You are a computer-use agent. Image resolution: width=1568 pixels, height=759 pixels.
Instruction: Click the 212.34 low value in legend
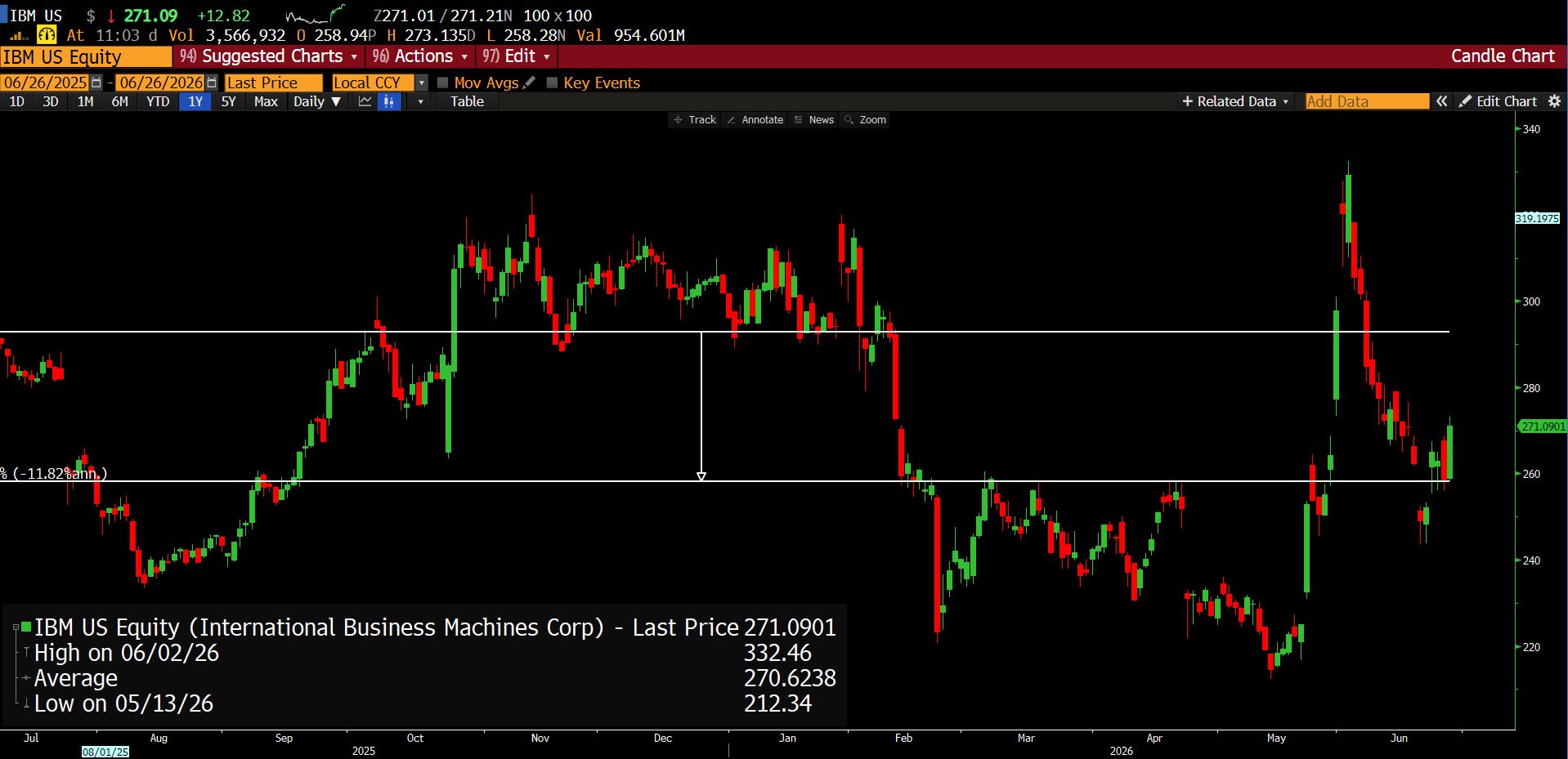click(x=777, y=703)
